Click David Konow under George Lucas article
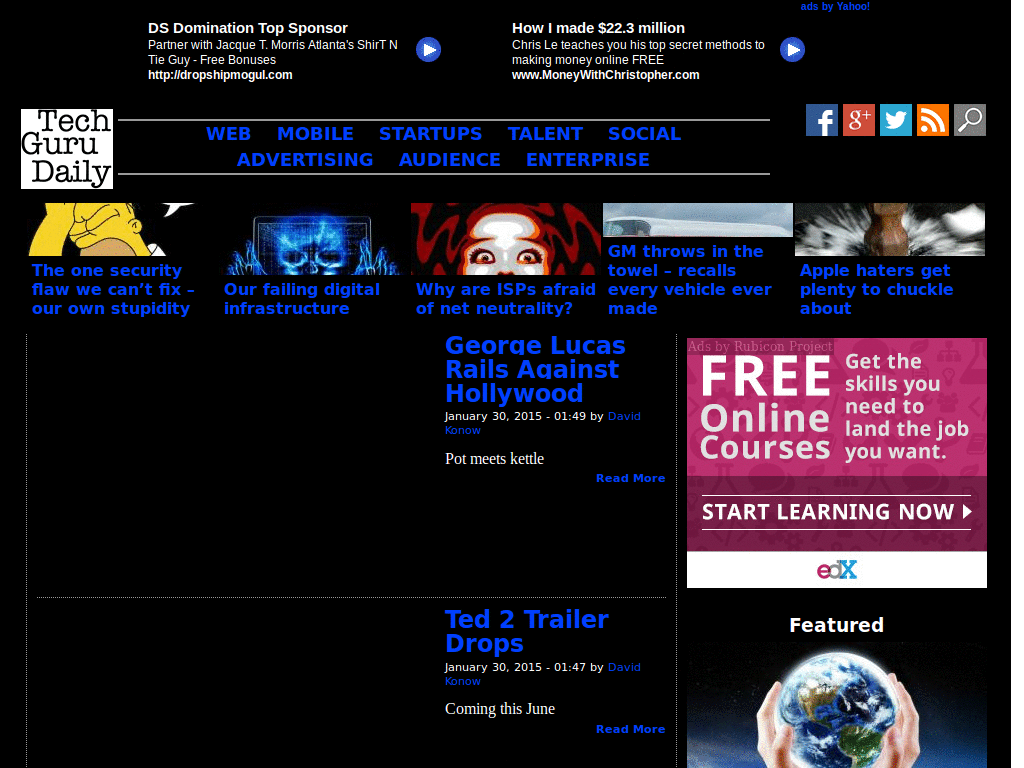 coord(542,423)
